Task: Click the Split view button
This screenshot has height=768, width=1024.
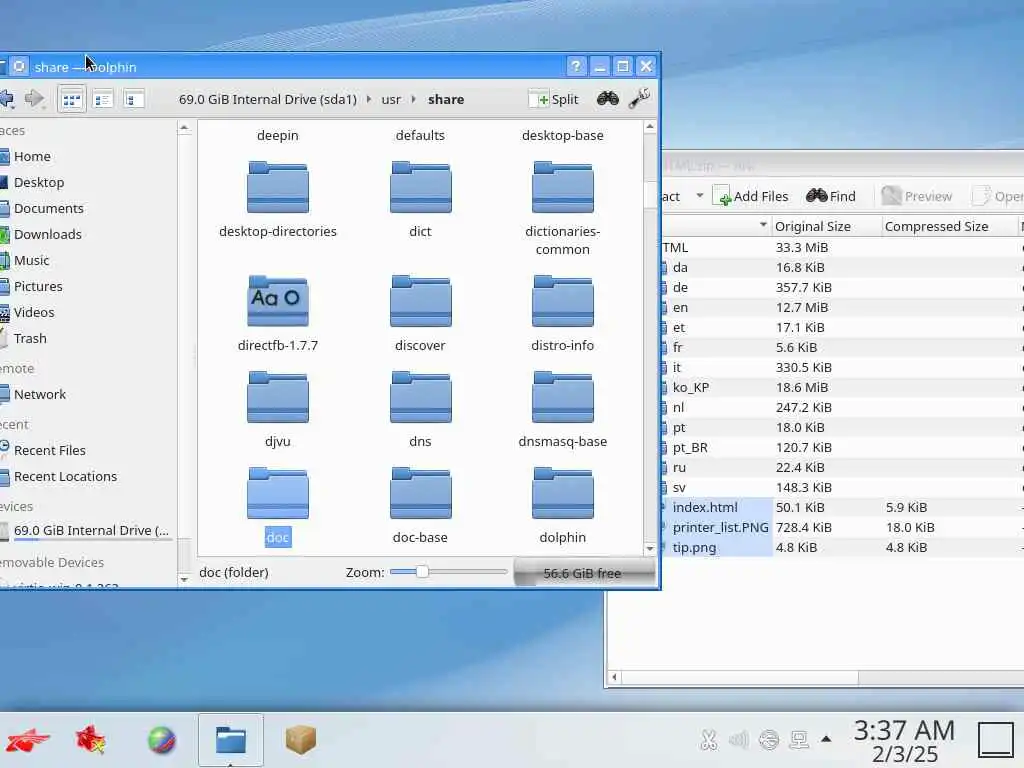Action: click(x=554, y=99)
